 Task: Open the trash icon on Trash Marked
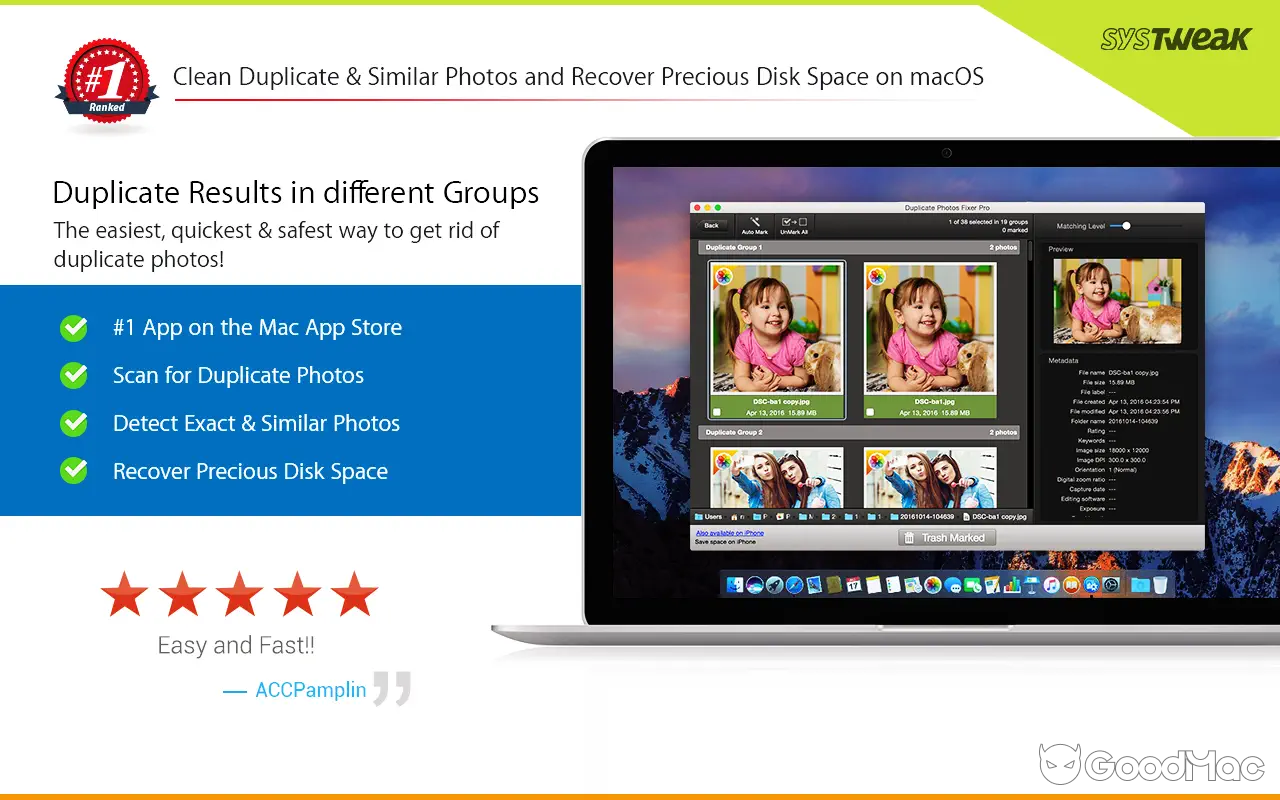click(x=909, y=537)
